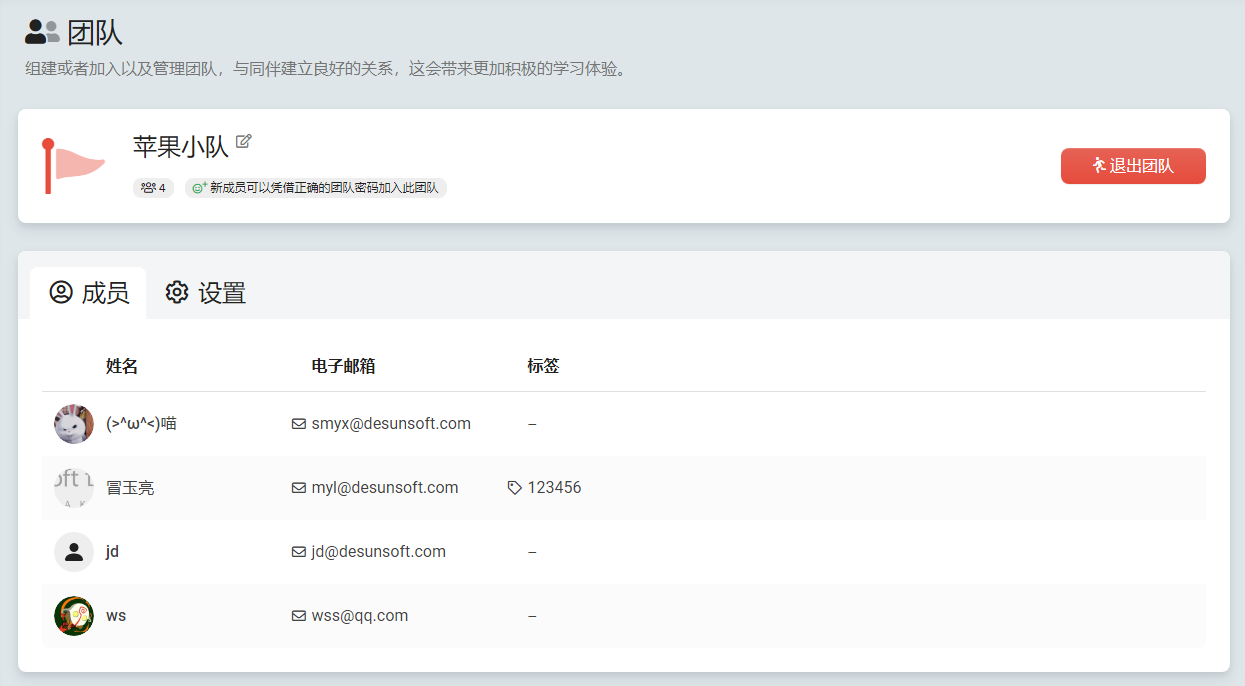Click 冒玉亮's avatar image
This screenshot has height=686, width=1245.
[73, 487]
